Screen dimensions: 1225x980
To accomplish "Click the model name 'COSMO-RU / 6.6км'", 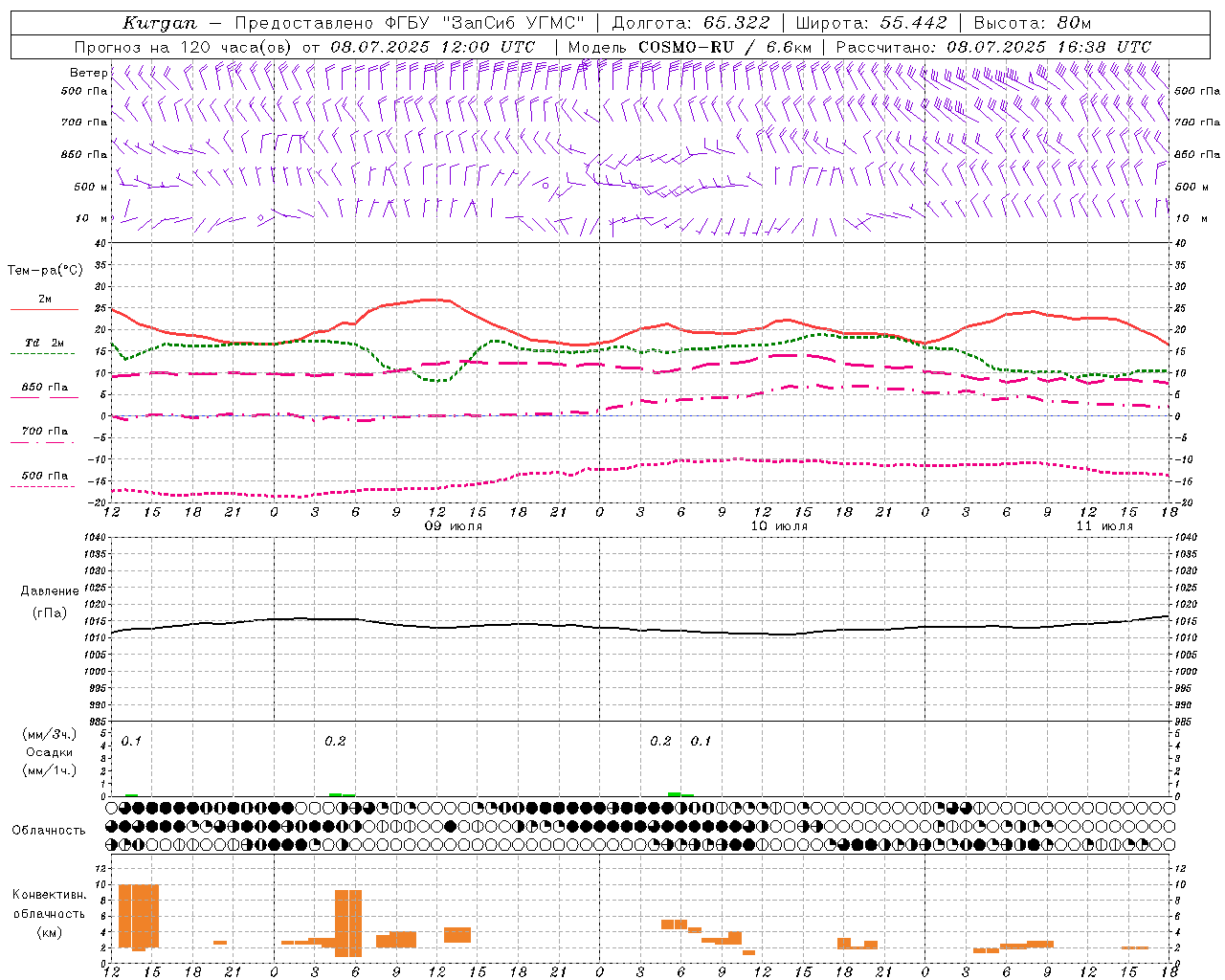I will tap(724, 47).
